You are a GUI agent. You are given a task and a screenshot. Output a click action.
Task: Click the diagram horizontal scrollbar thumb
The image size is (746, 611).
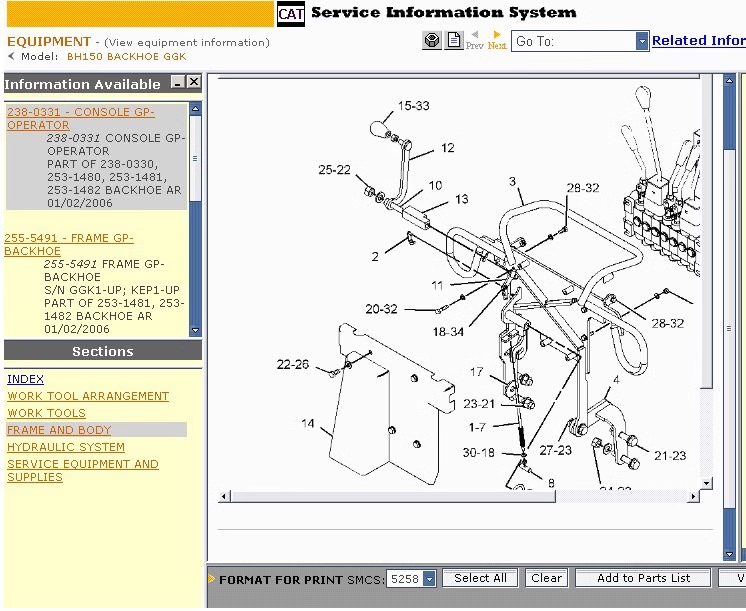pyautogui.click(x=393, y=496)
